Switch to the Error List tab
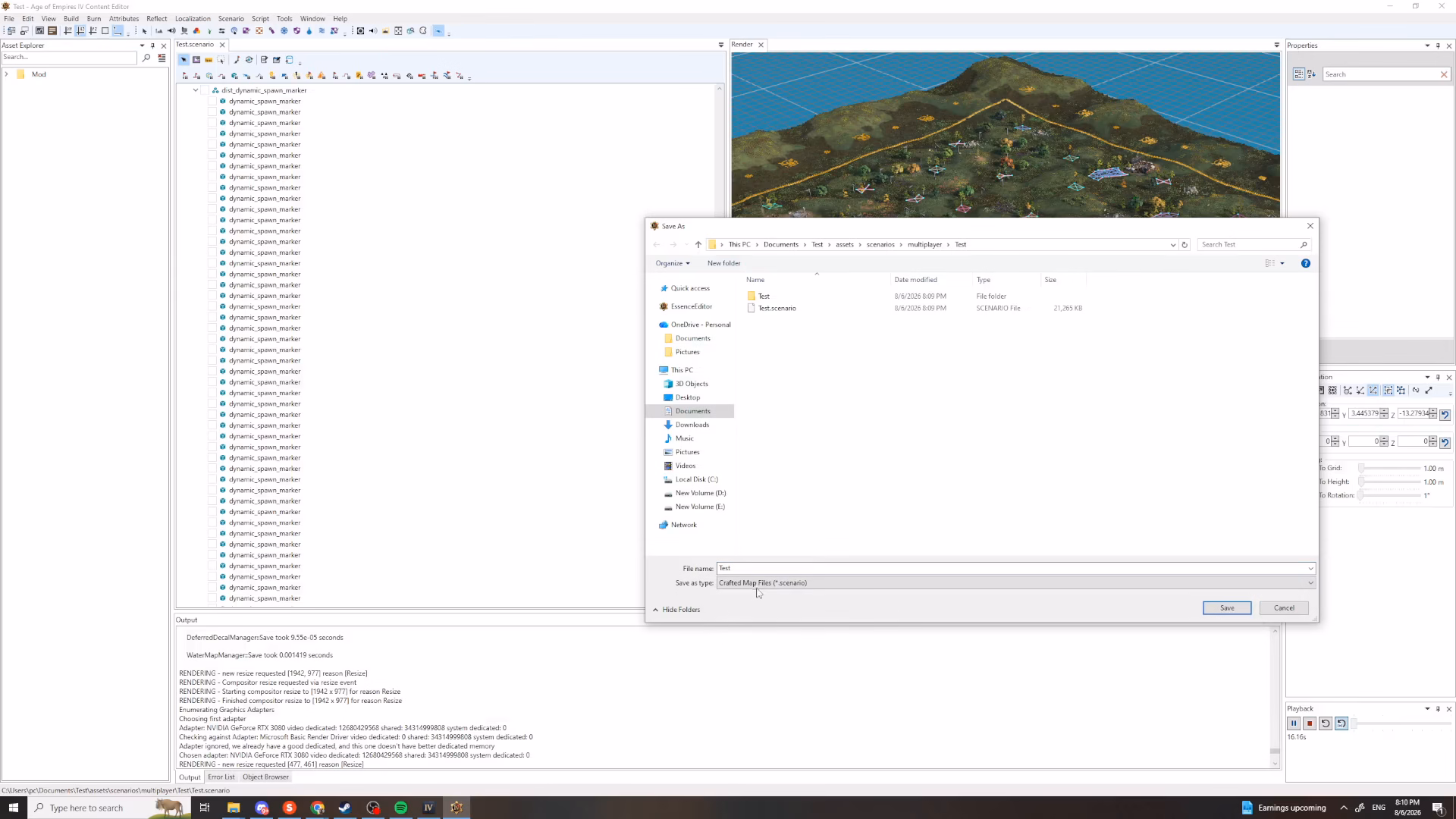Image resolution: width=1456 pixels, height=819 pixels. [x=221, y=777]
